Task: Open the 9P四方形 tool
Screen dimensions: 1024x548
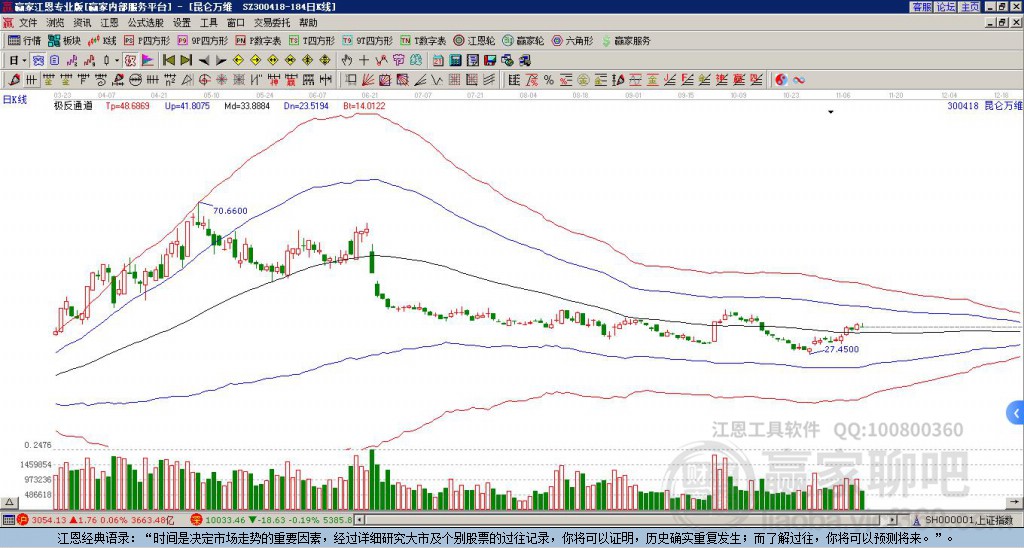Action: (203, 40)
